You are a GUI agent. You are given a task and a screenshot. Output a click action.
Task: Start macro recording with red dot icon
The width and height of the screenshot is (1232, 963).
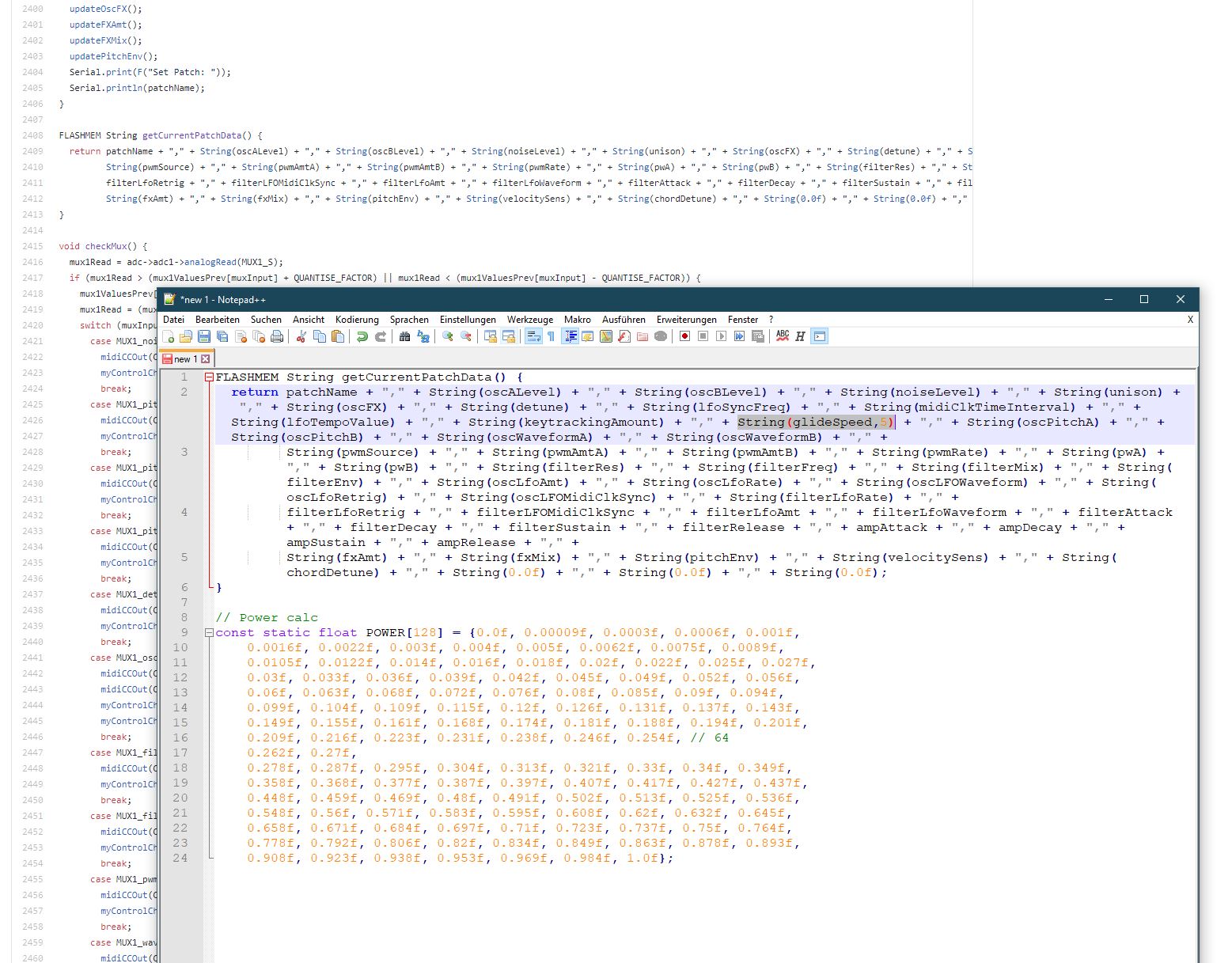point(685,336)
